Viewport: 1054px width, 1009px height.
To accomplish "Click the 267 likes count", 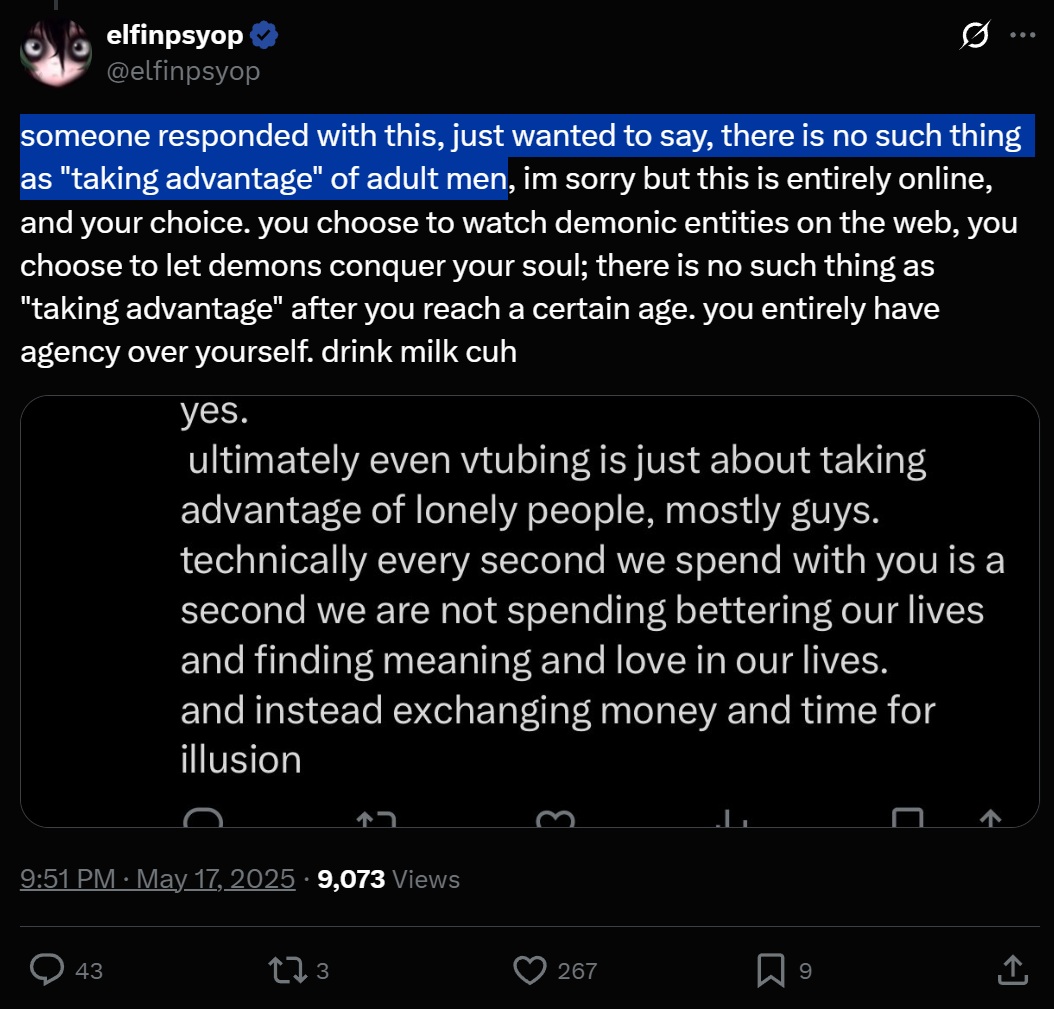I will (x=577, y=970).
